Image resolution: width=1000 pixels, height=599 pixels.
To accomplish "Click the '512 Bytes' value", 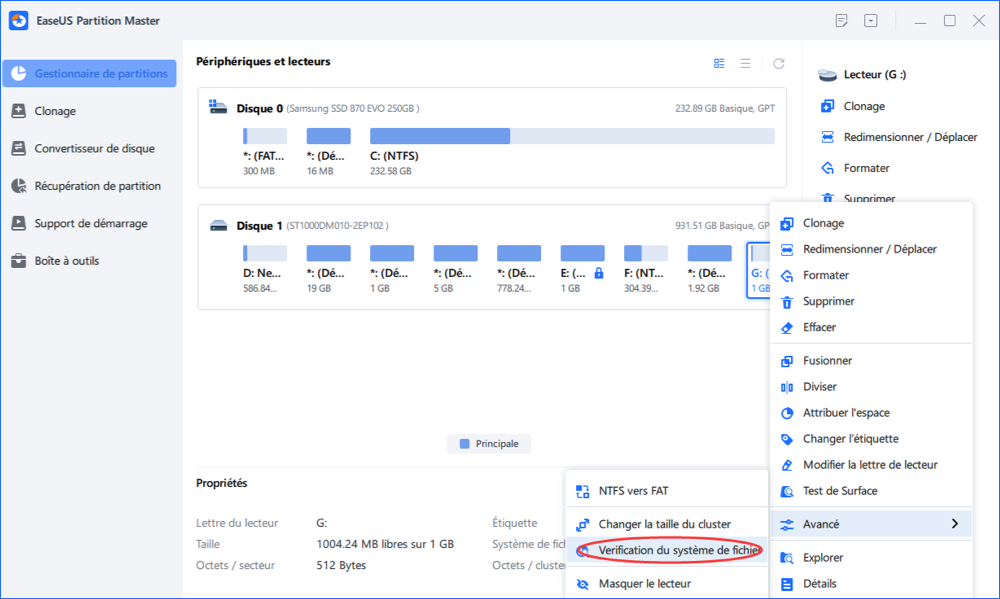I will 341,565.
